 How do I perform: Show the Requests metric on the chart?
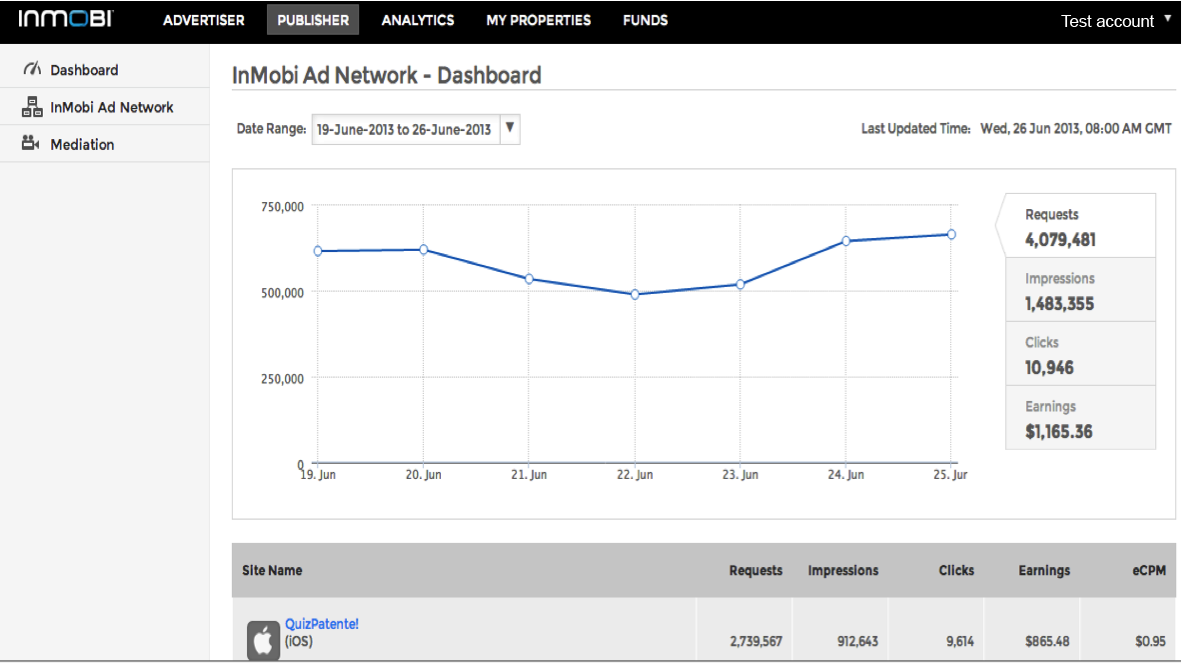(x=1080, y=226)
